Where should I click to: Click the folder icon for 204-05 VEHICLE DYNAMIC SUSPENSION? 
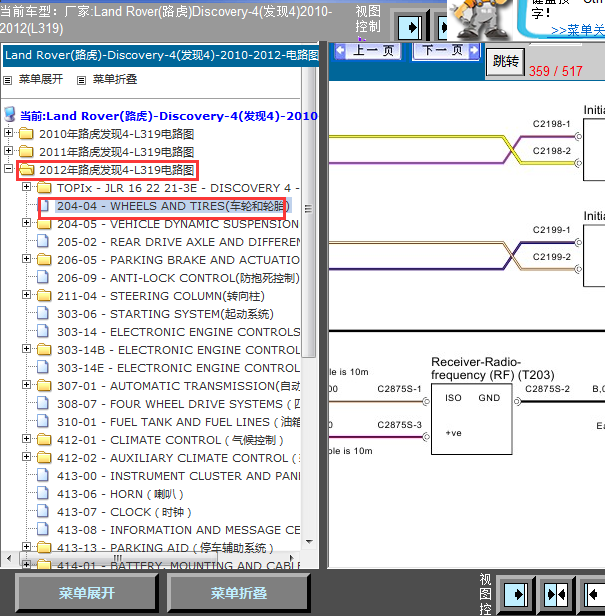(44, 224)
